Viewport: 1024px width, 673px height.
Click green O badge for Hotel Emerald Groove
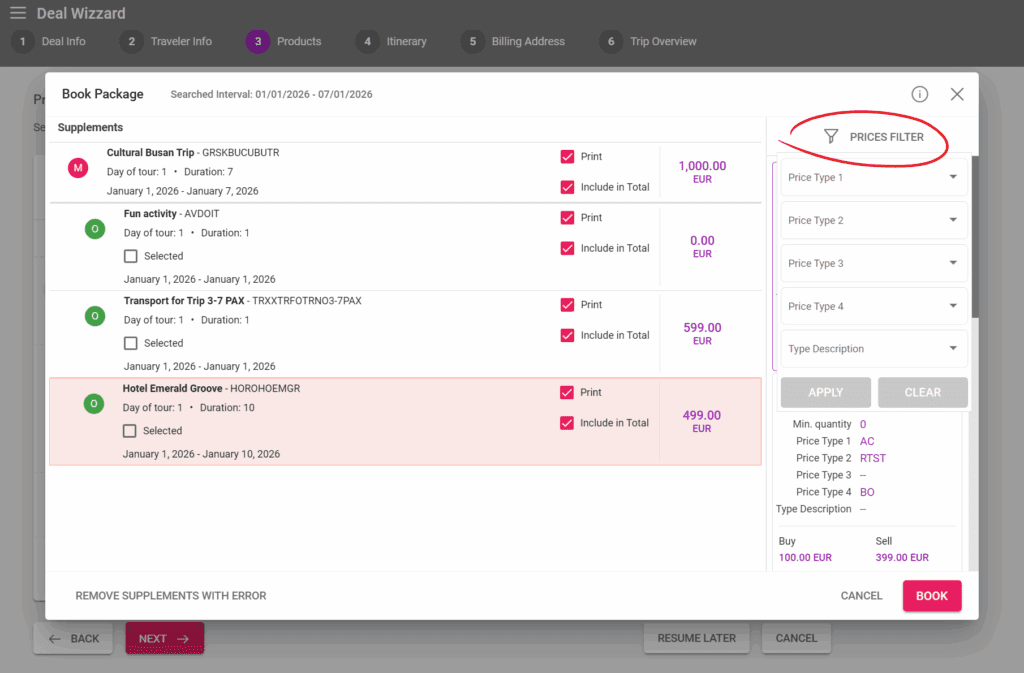pyautogui.click(x=94, y=404)
